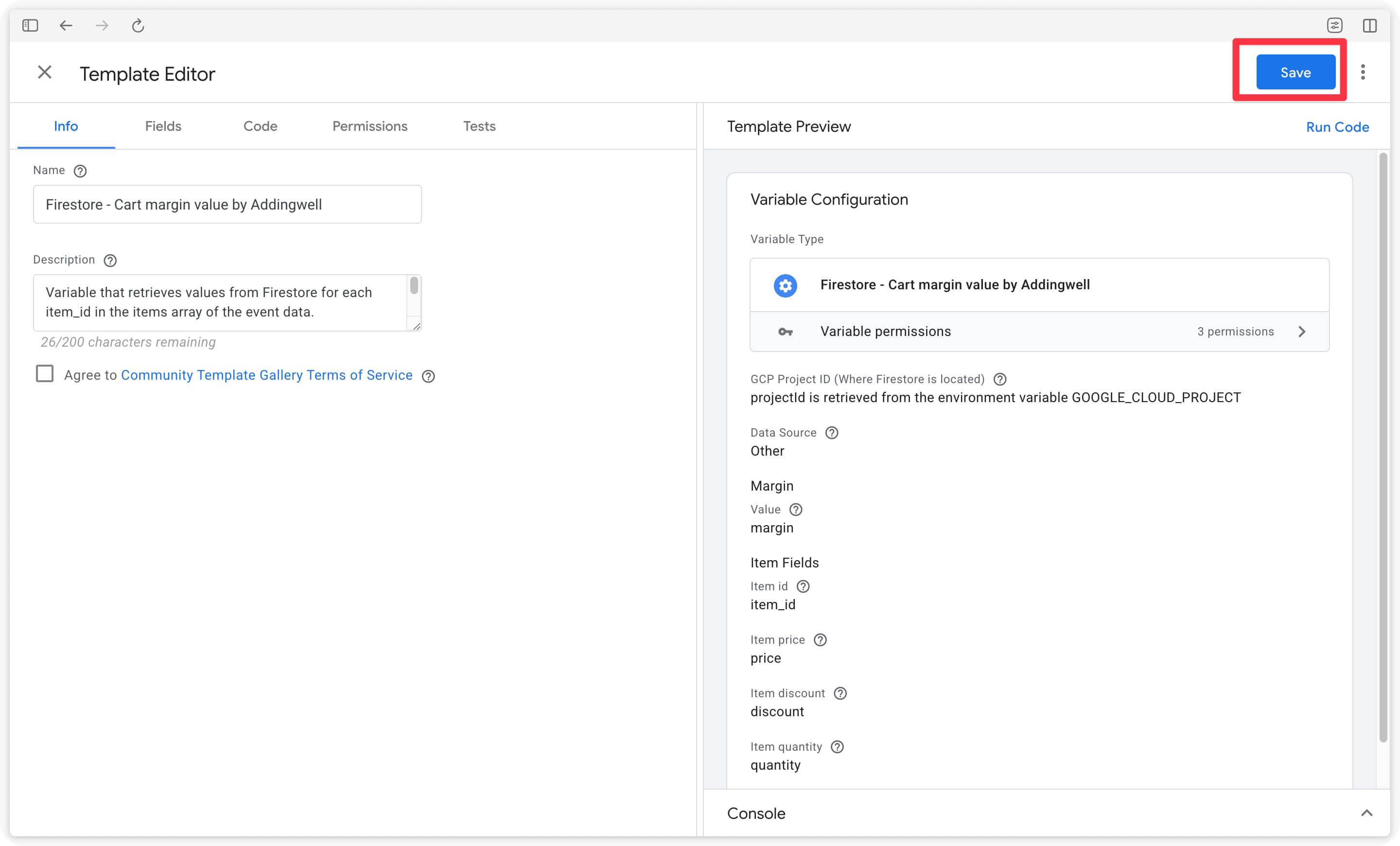Click the Item discount value 'discount'
The image size is (1400, 846).
[x=777, y=712]
